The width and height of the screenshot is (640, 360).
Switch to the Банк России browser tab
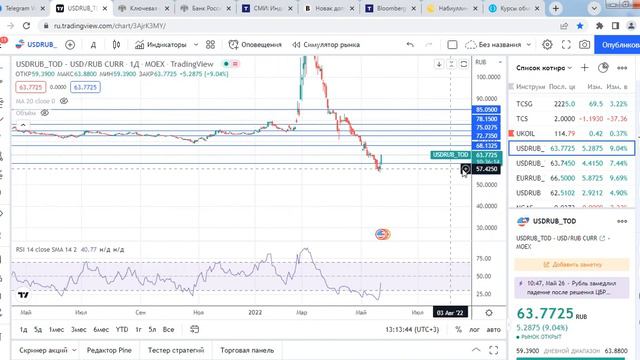[x=205, y=8]
